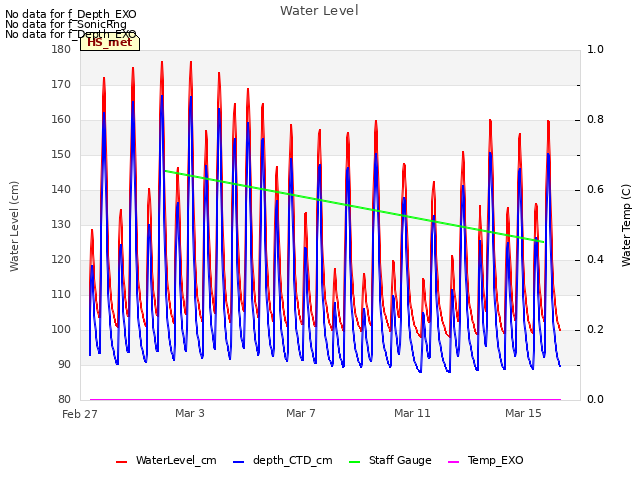Screen dimensions: 640x480
Task: Click the 80 left axis tick label
Action: pyautogui.click(x=64, y=399)
